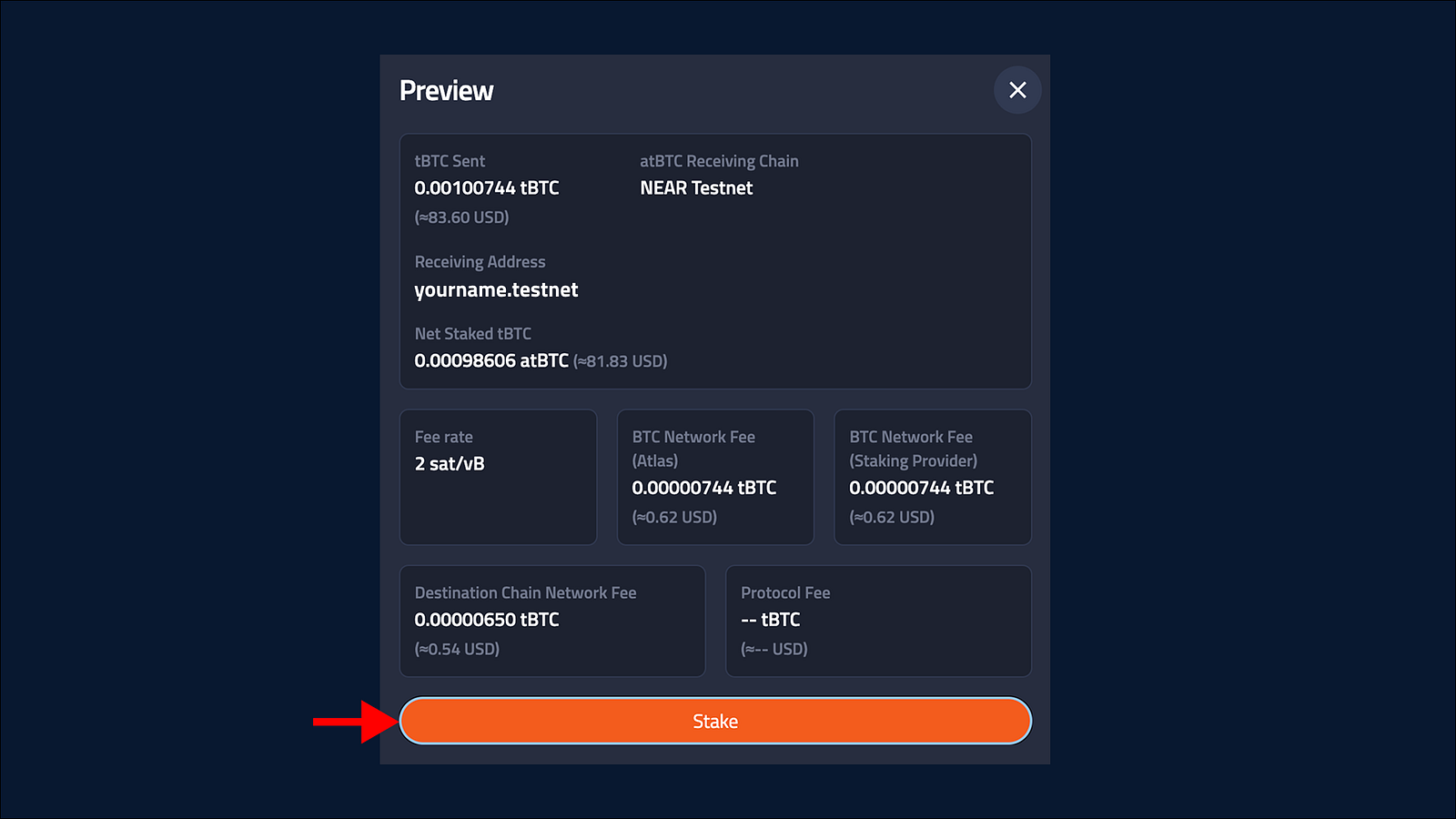Select the Atlas BTC Network Fee amount
Viewport: 1456px width, 819px height.
(x=704, y=488)
